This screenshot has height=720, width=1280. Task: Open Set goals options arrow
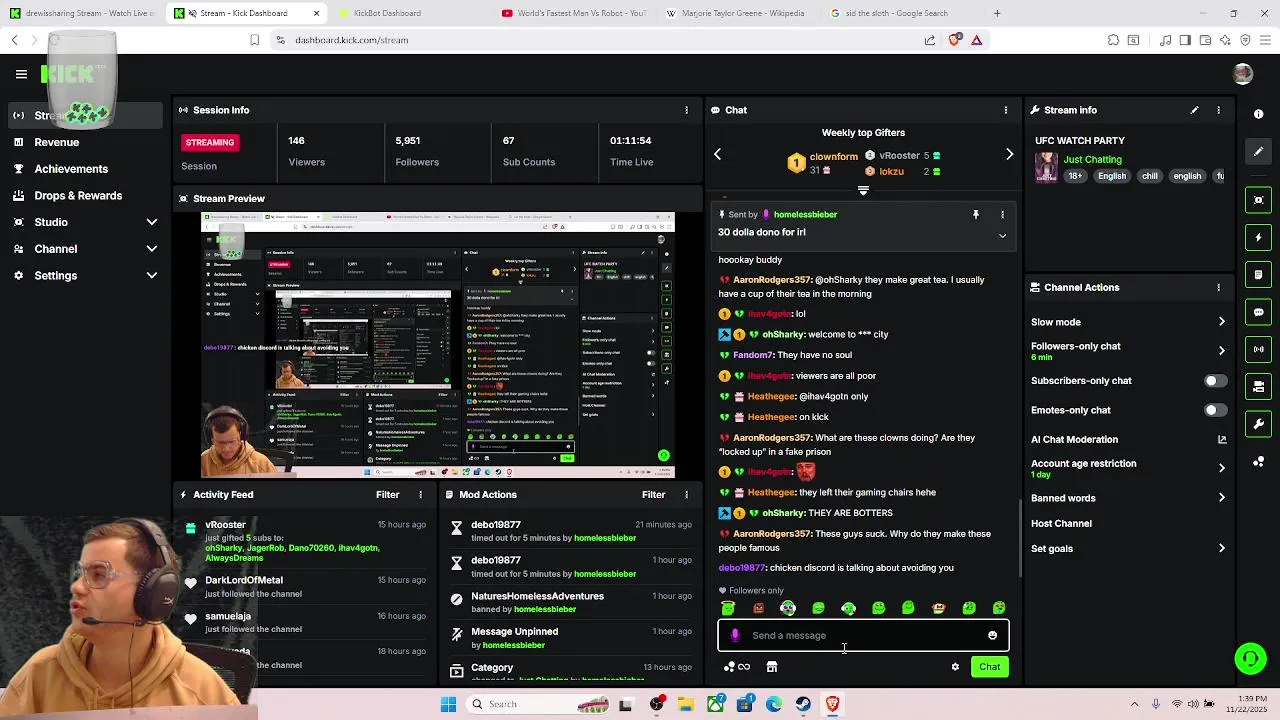(x=1221, y=548)
